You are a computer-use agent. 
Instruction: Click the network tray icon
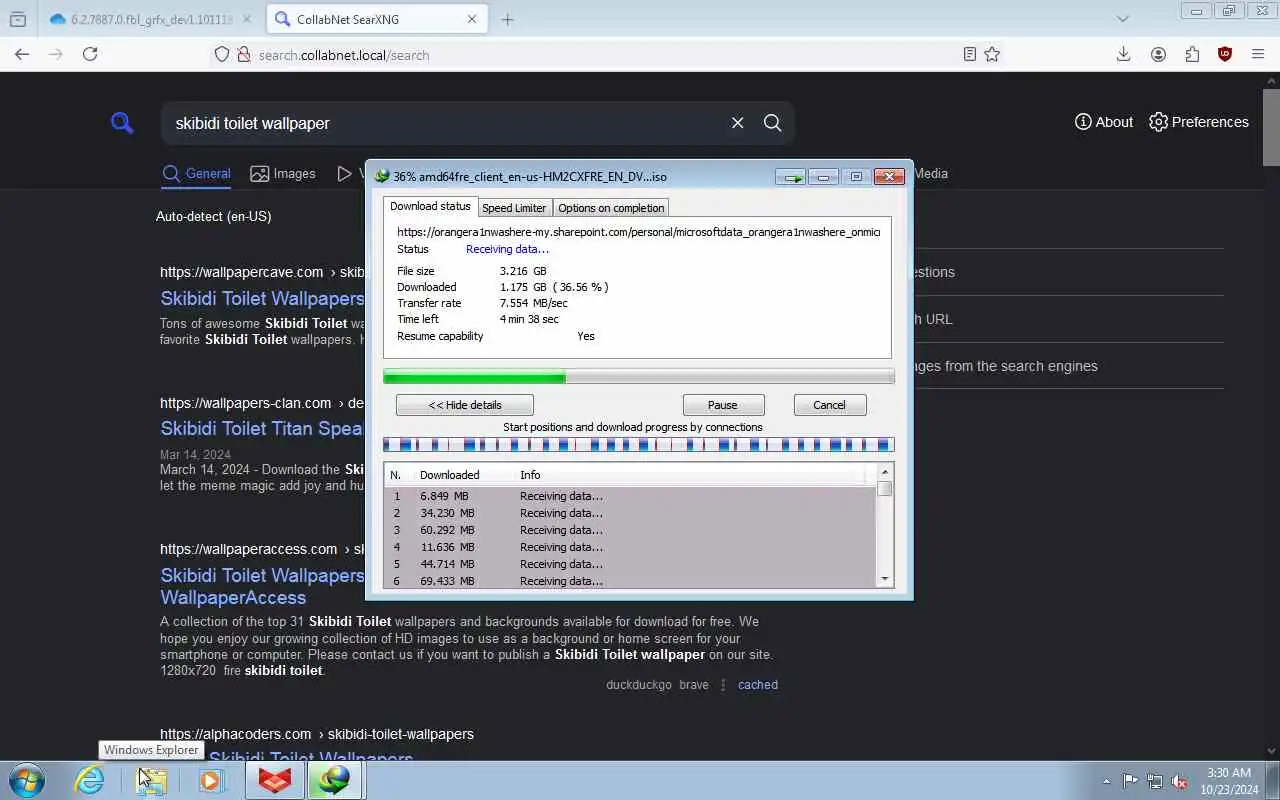click(1155, 781)
